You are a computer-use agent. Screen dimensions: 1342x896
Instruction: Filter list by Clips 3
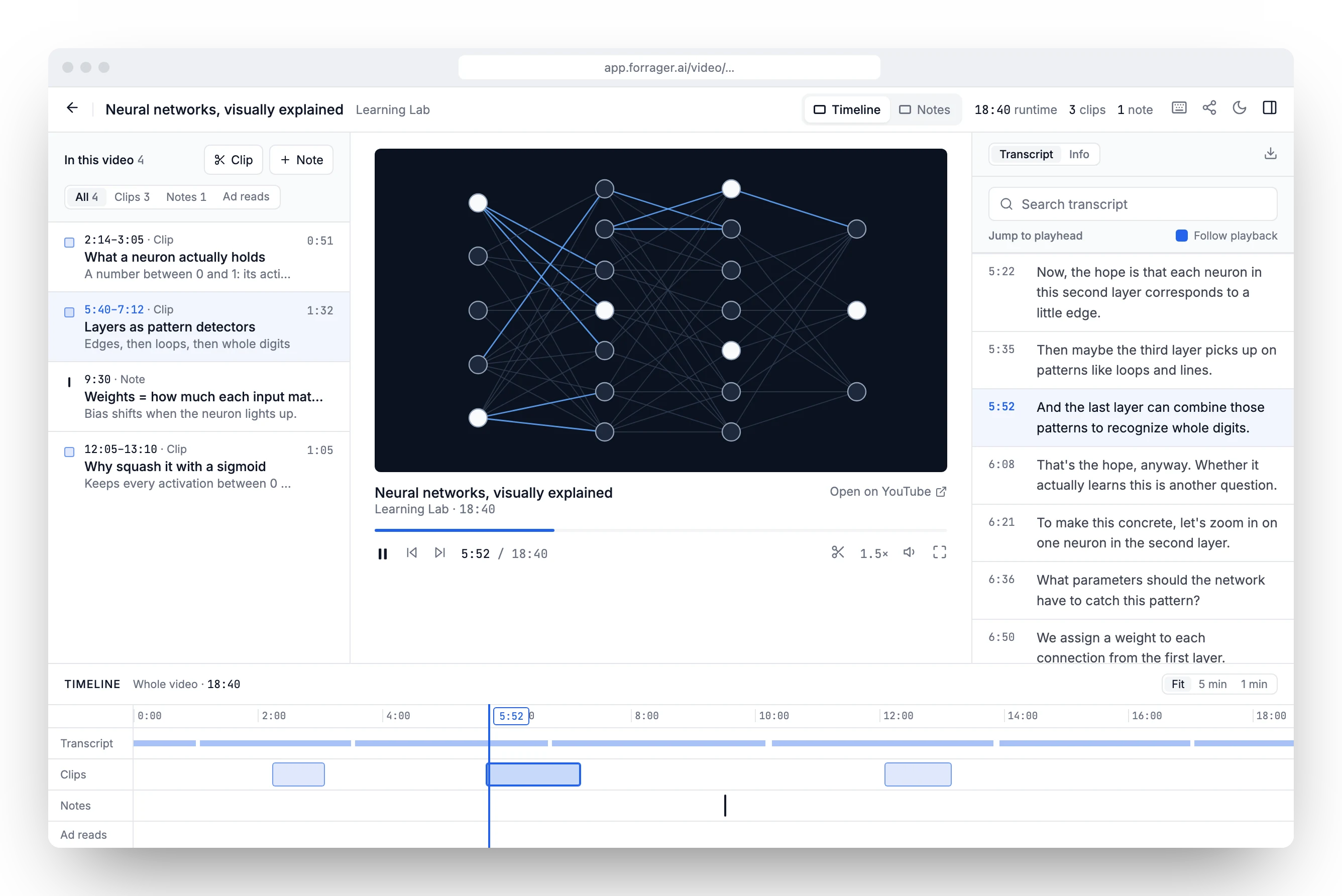point(132,197)
